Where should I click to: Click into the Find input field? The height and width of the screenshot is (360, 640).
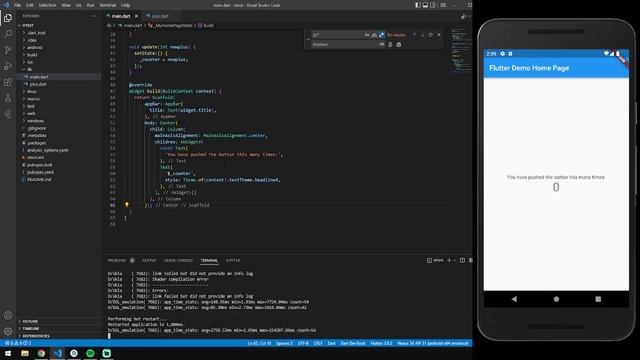click(338, 35)
